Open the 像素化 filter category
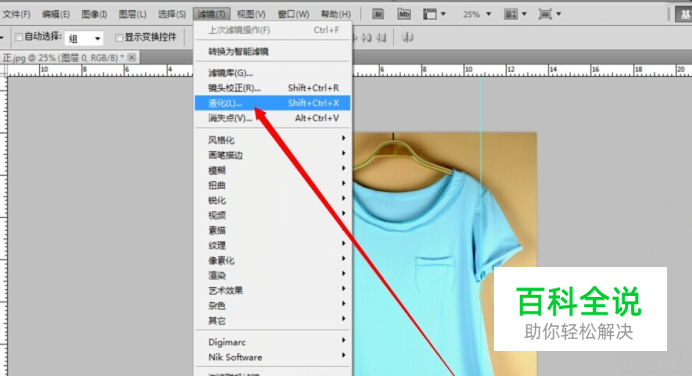This screenshot has height=376, width=692. coord(272,260)
